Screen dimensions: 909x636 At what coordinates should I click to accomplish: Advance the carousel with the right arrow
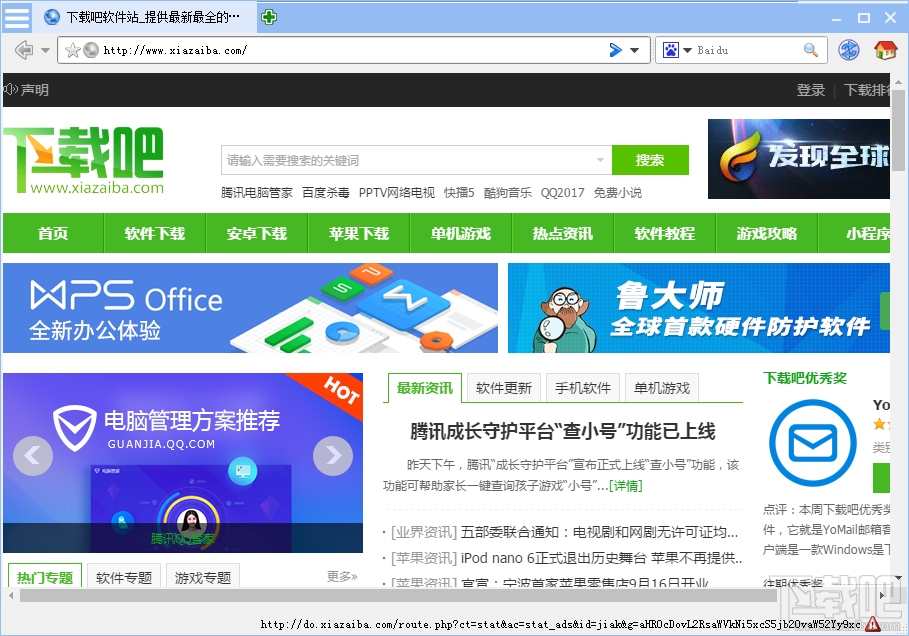332,456
